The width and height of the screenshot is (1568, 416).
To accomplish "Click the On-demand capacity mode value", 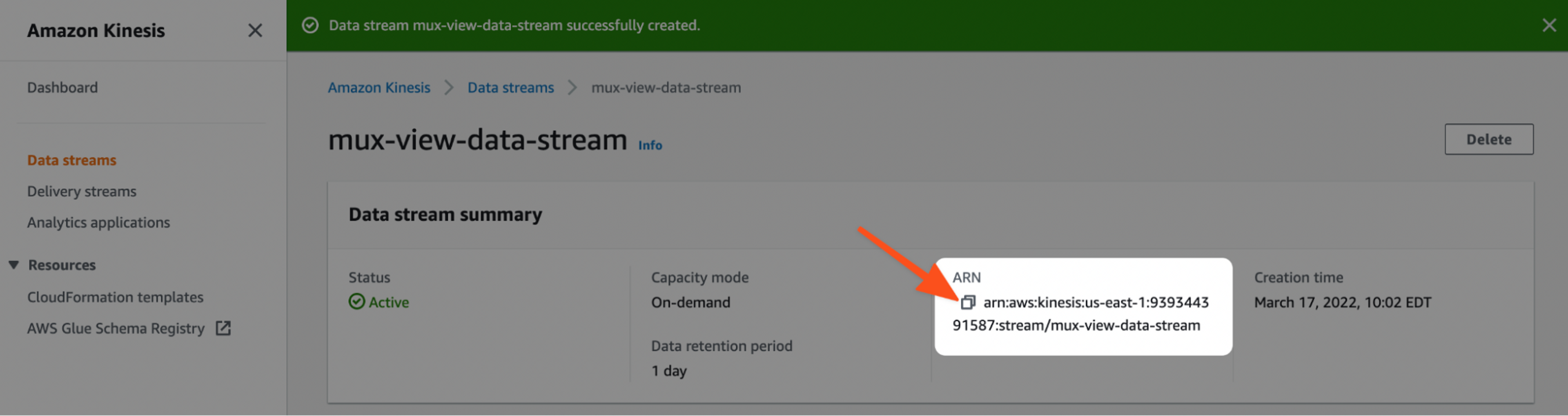I will coord(690,303).
